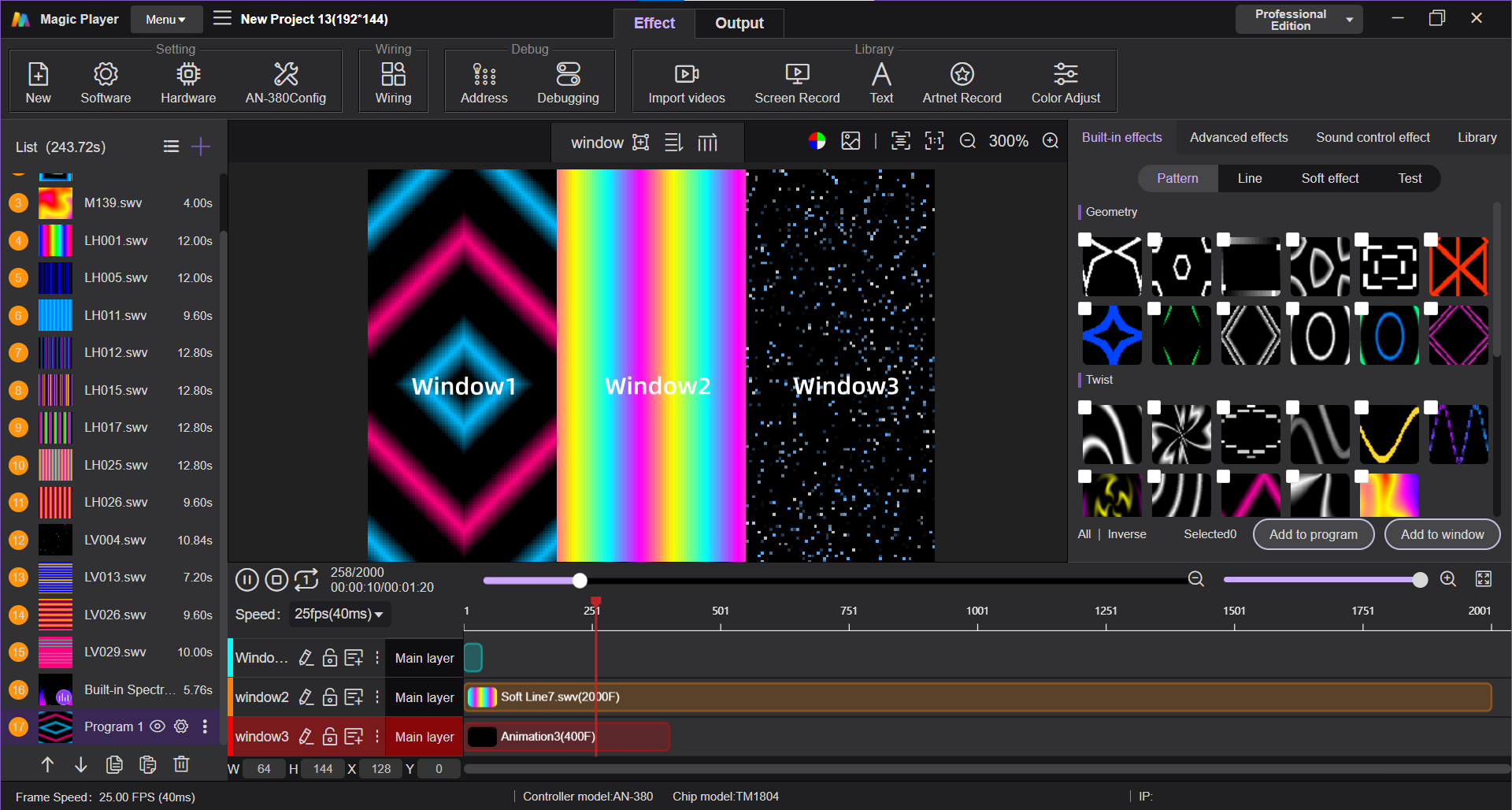
Task: Move selected list item up
Action: point(47,764)
